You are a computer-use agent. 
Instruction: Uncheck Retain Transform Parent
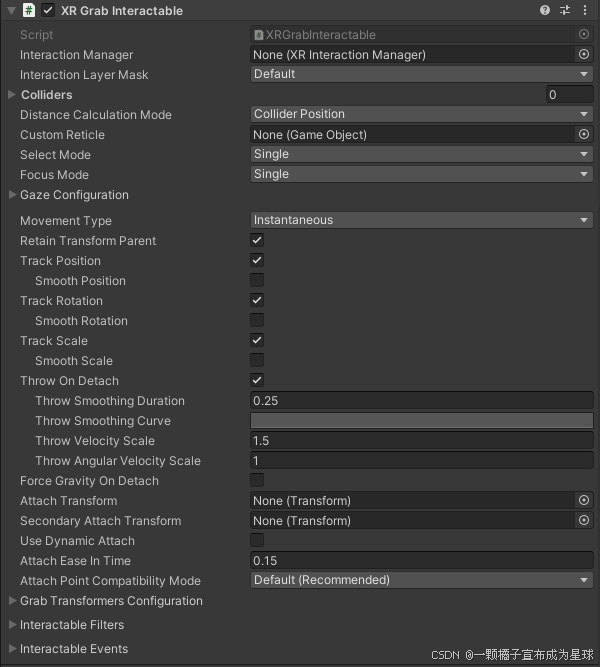click(257, 240)
